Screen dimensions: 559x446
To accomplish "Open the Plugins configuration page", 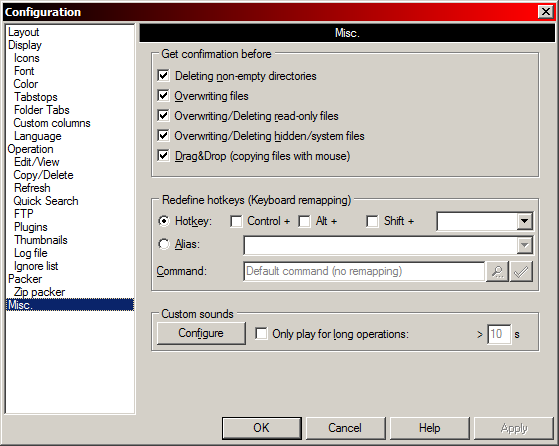I will pyautogui.click(x=31, y=227).
